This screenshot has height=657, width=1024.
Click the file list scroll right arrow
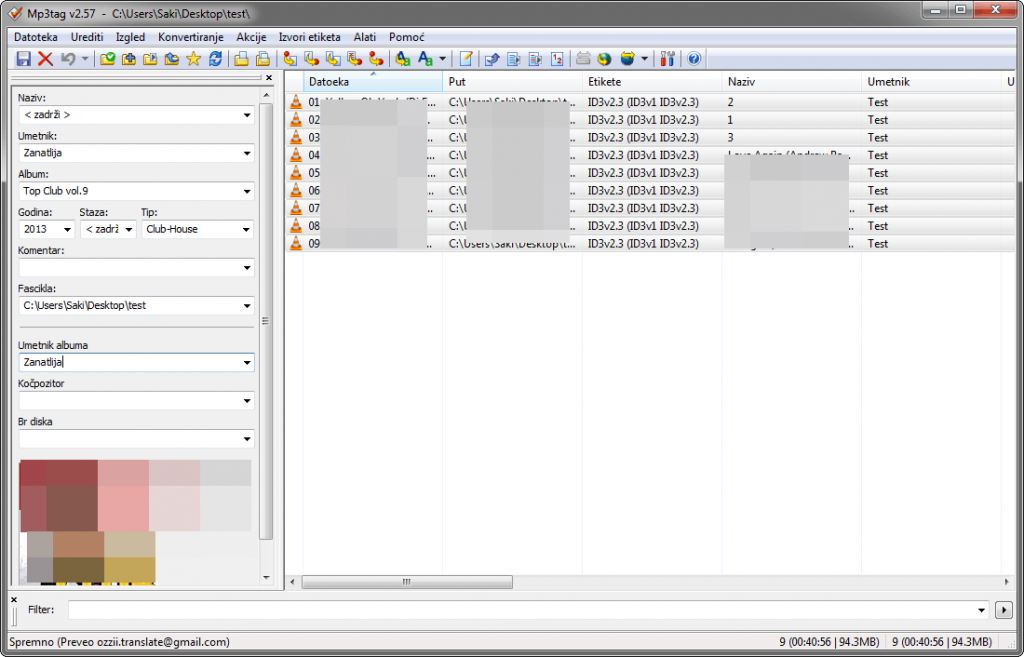pyautogui.click(x=1007, y=581)
